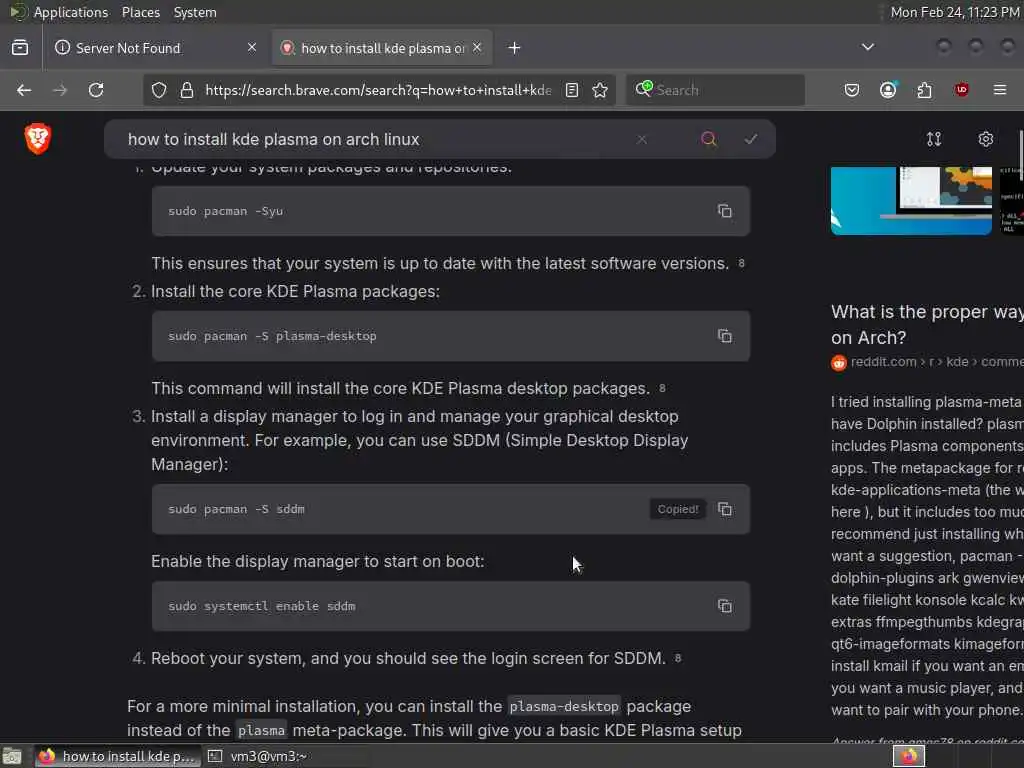Open the KDE desktop thumbnail image

tap(911, 200)
